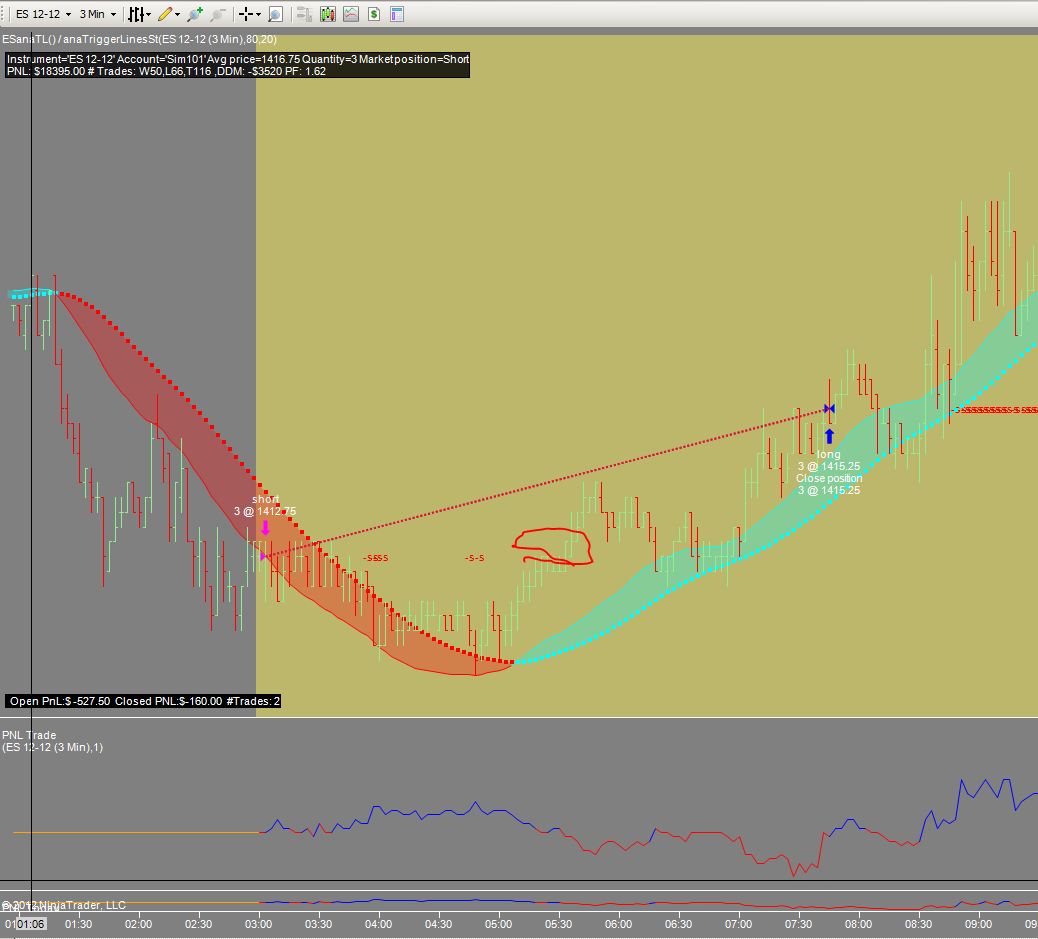This screenshot has height=939, width=1038.
Task: Open the chart properties window icon
Action: pos(397,14)
